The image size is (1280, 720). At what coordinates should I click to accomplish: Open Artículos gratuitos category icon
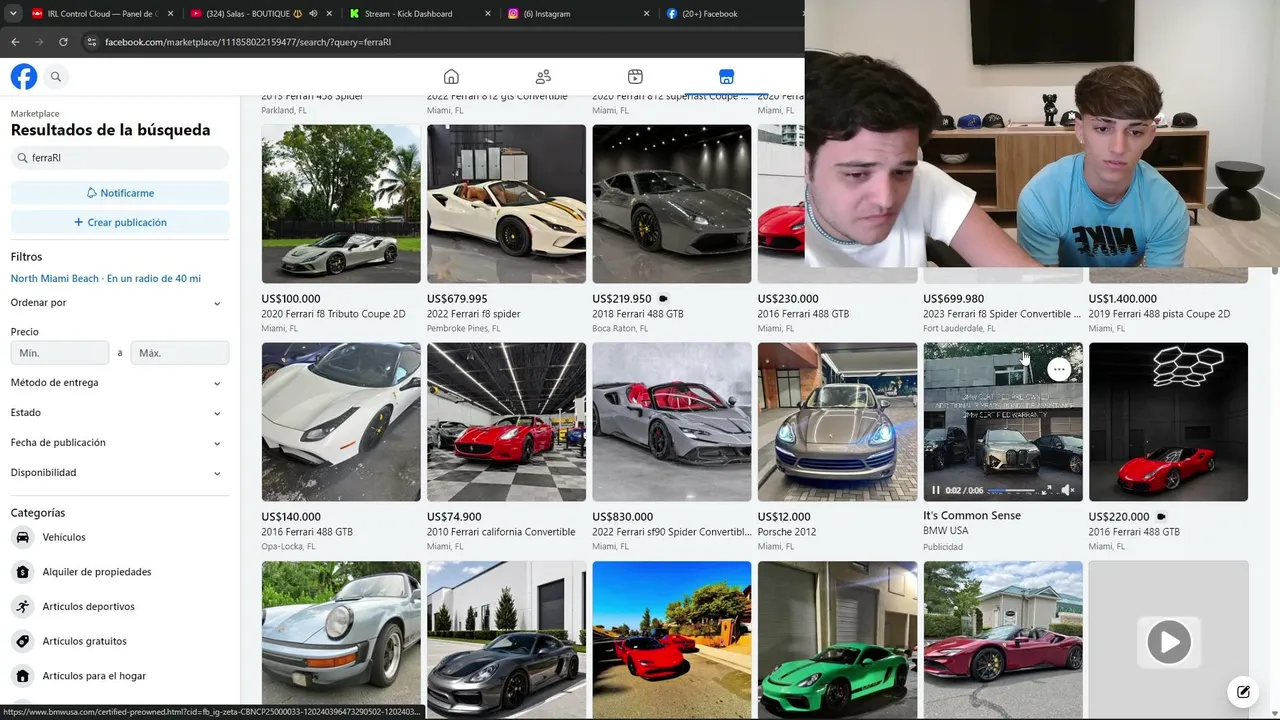point(22,641)
